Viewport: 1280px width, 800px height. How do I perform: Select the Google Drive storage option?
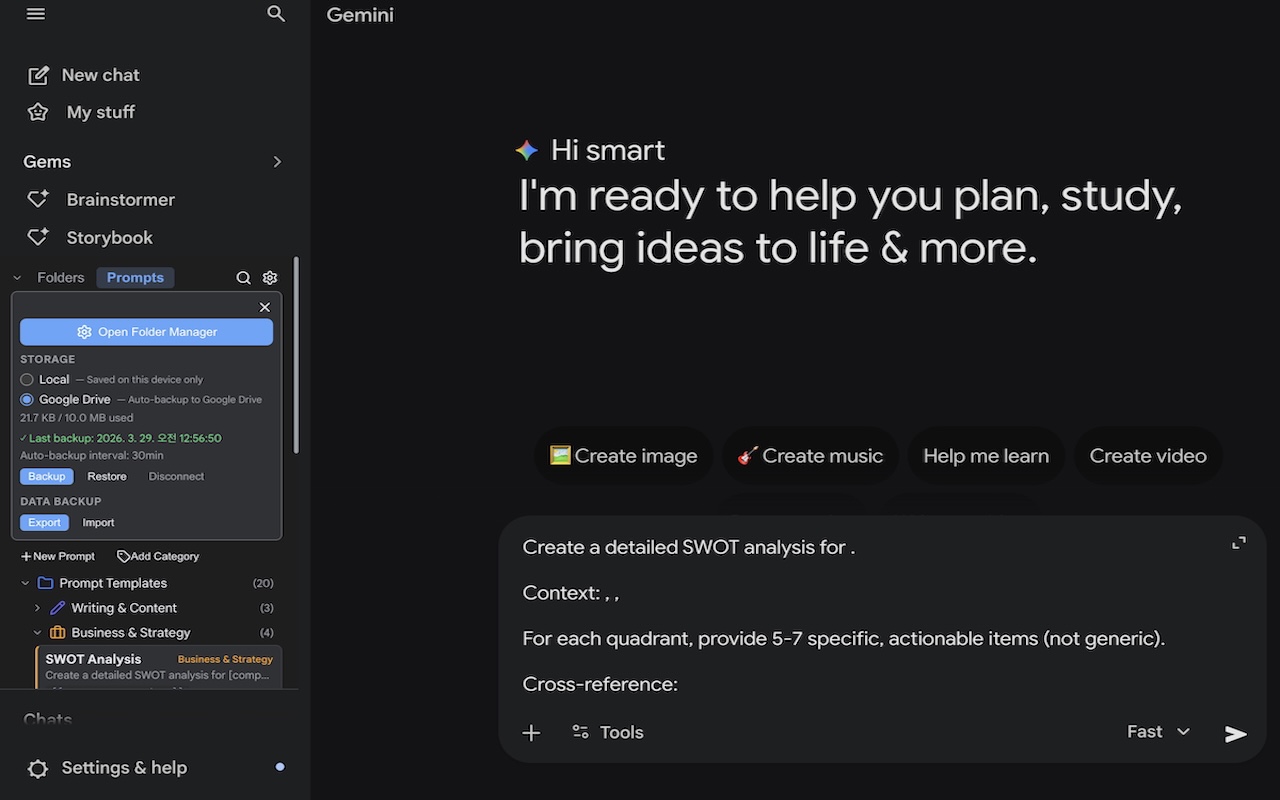(27, 399)
